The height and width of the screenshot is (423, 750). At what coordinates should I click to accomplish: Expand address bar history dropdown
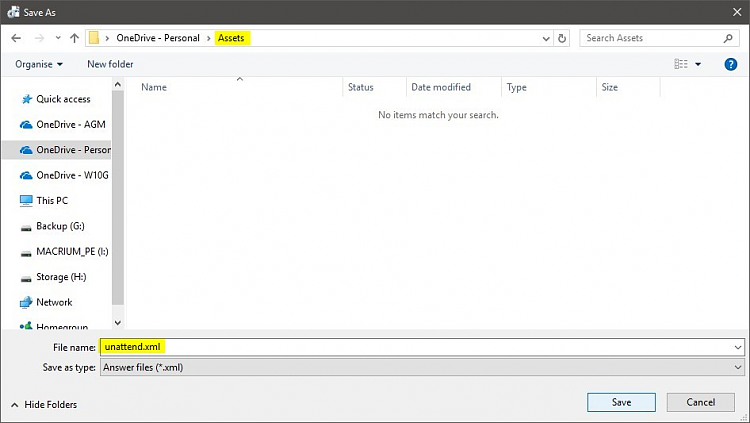point(546,38)
